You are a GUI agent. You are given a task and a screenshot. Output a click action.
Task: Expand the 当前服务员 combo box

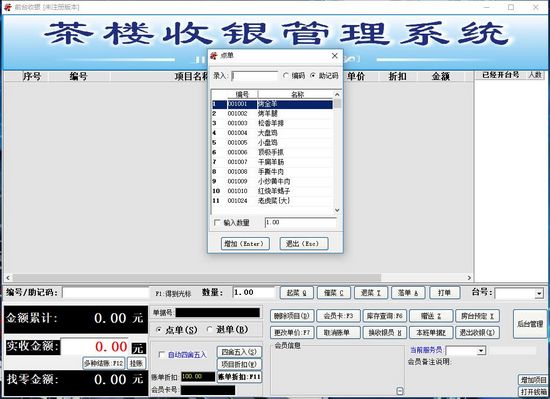coord(482,350)
